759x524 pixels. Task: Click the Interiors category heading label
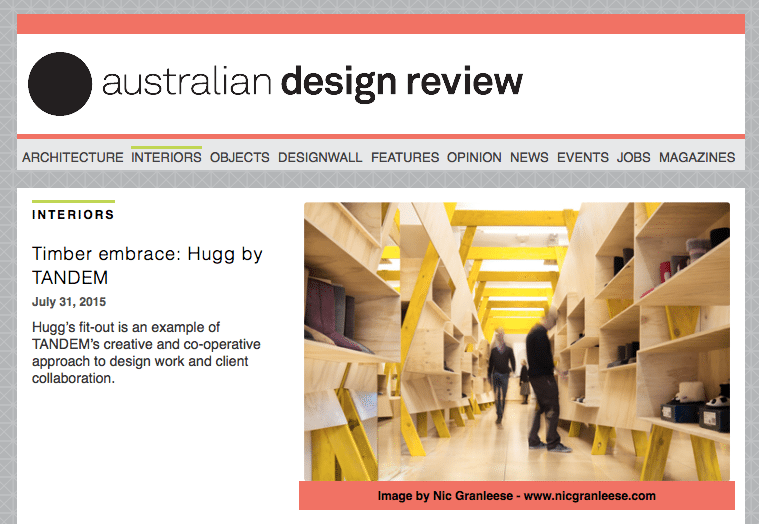pyautogui.click(x=73, y=215)
